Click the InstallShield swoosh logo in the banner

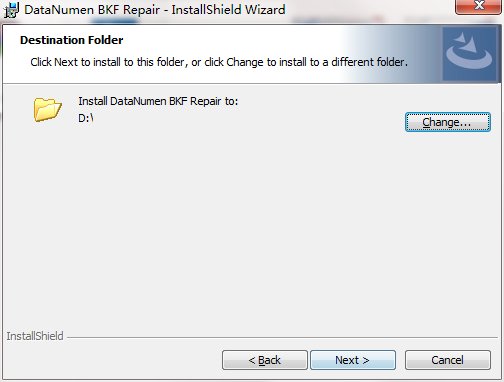pyautogui.click(x=469, y=53)
